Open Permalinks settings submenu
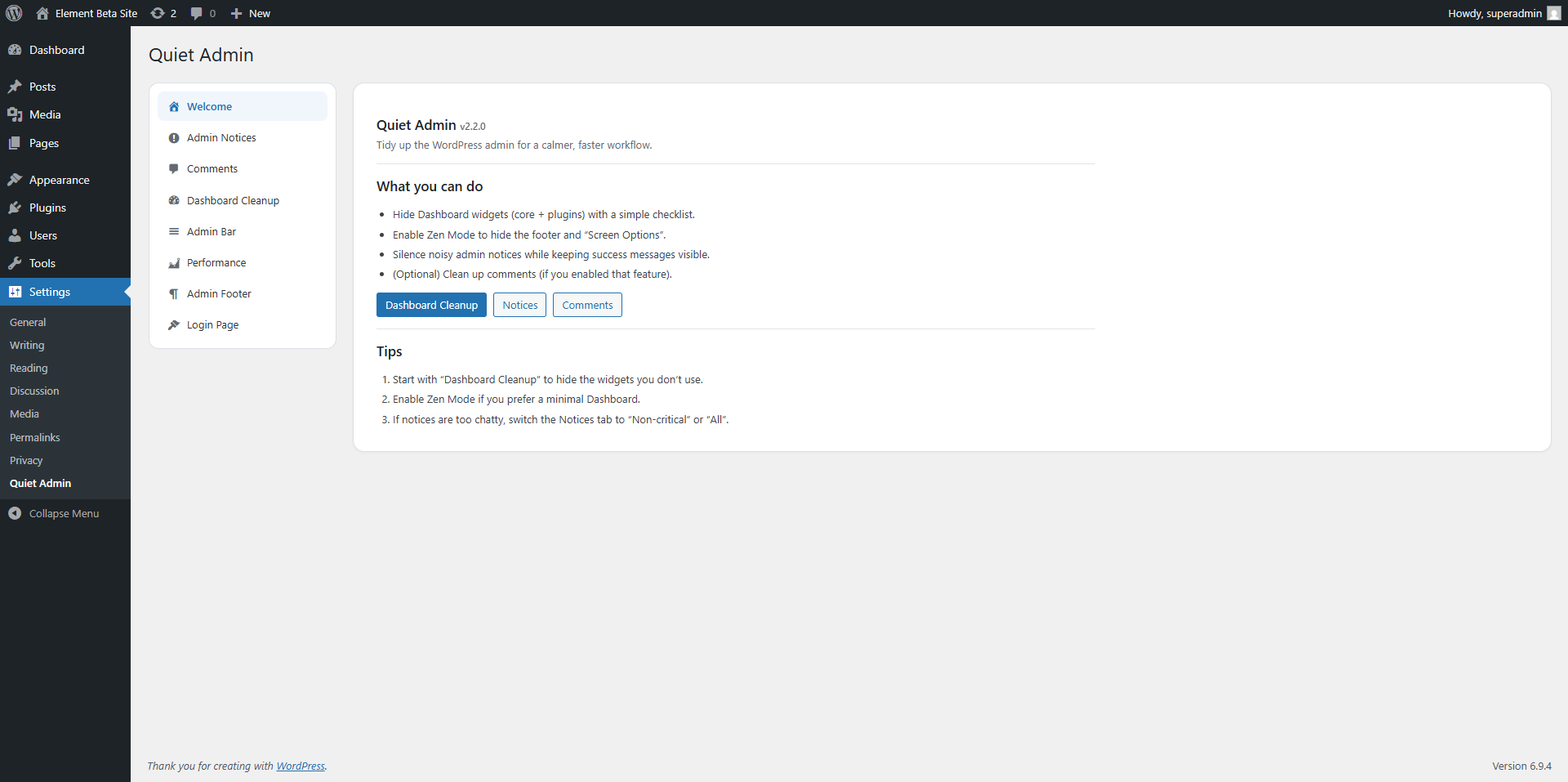The height and width of the screenshot is (782, 1568). [65, 437]
